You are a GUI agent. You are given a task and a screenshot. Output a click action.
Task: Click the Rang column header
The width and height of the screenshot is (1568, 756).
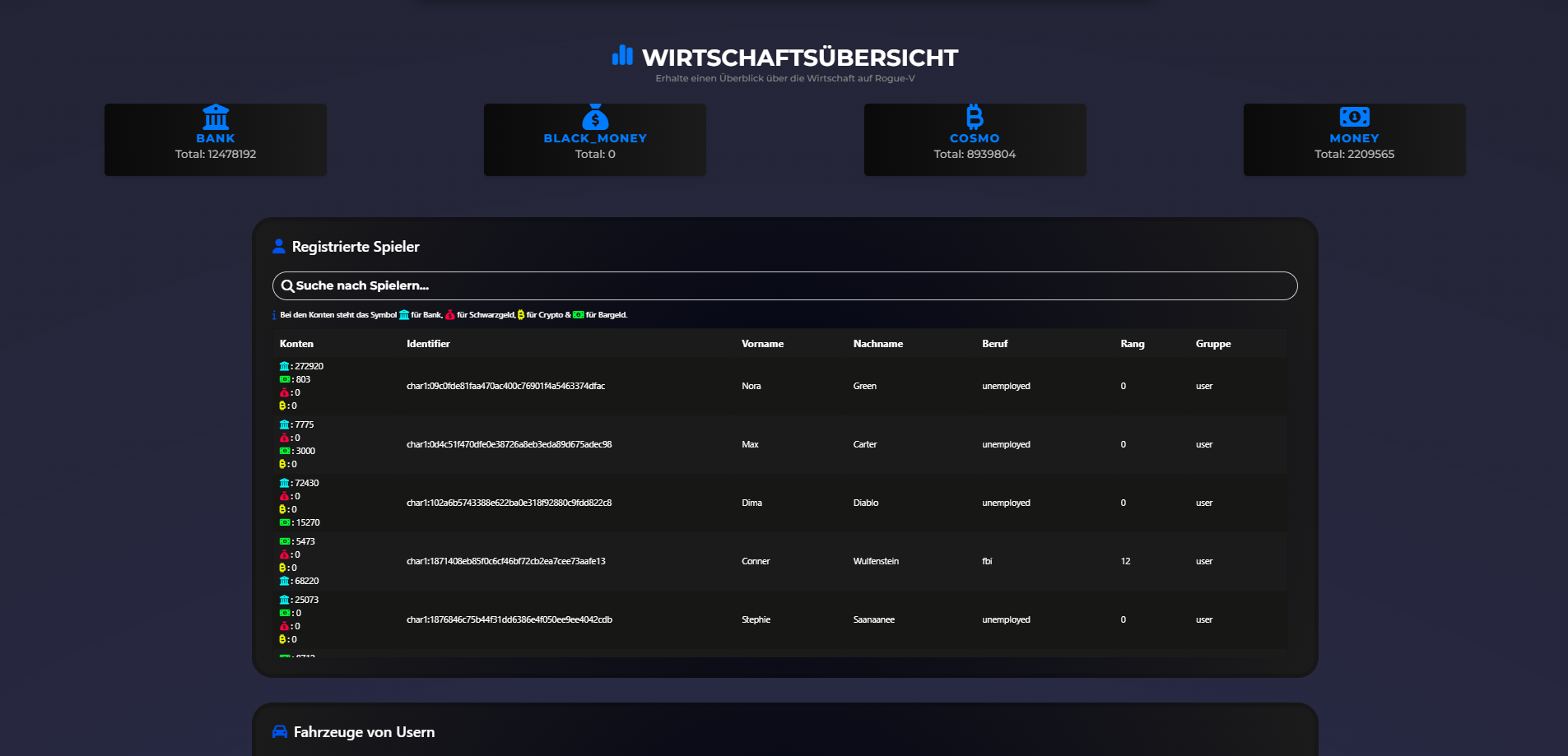[x=1133, y=344]
